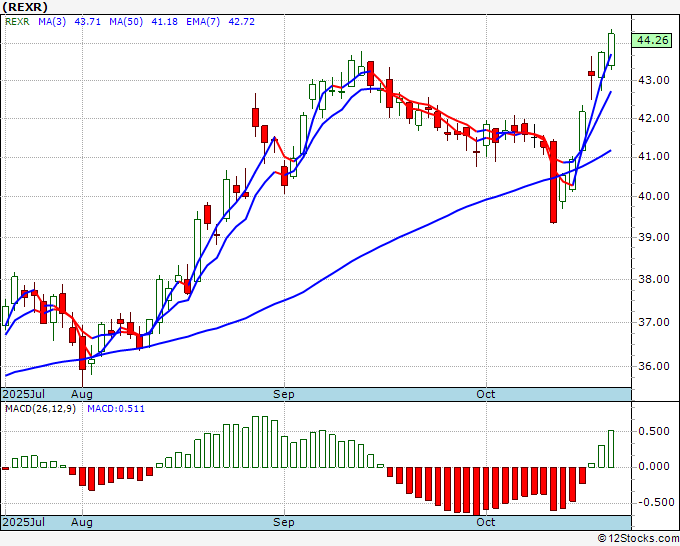680x546 pixels.
Task: Click the current price label 44.26
Action: tap(653, 40)
